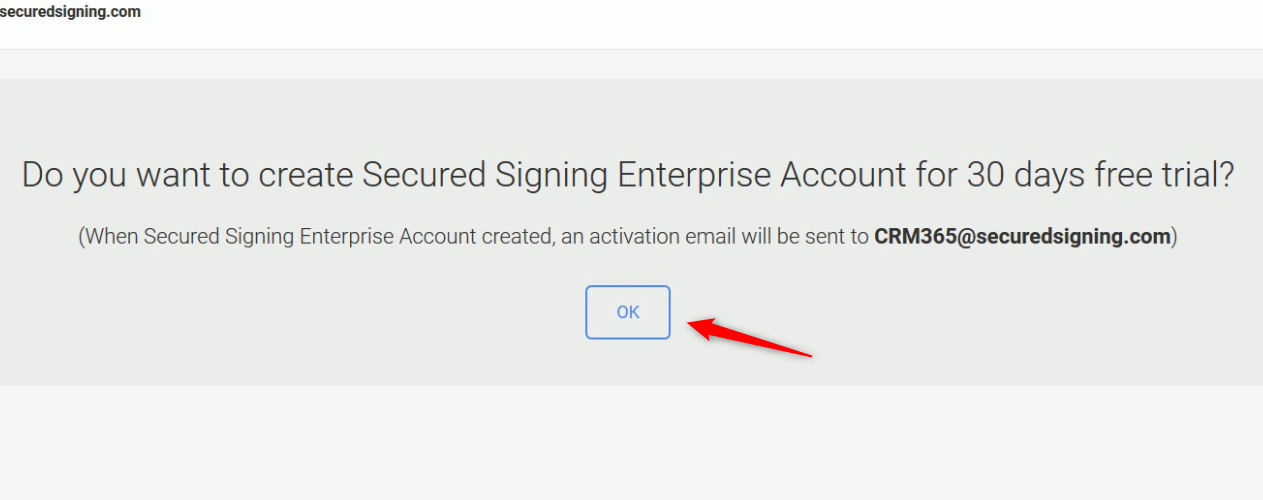The width and height of the screenshot is (1263, 500).
Task: Click the word "trial?" ending the heading
Action: [x=1200, y=176]
